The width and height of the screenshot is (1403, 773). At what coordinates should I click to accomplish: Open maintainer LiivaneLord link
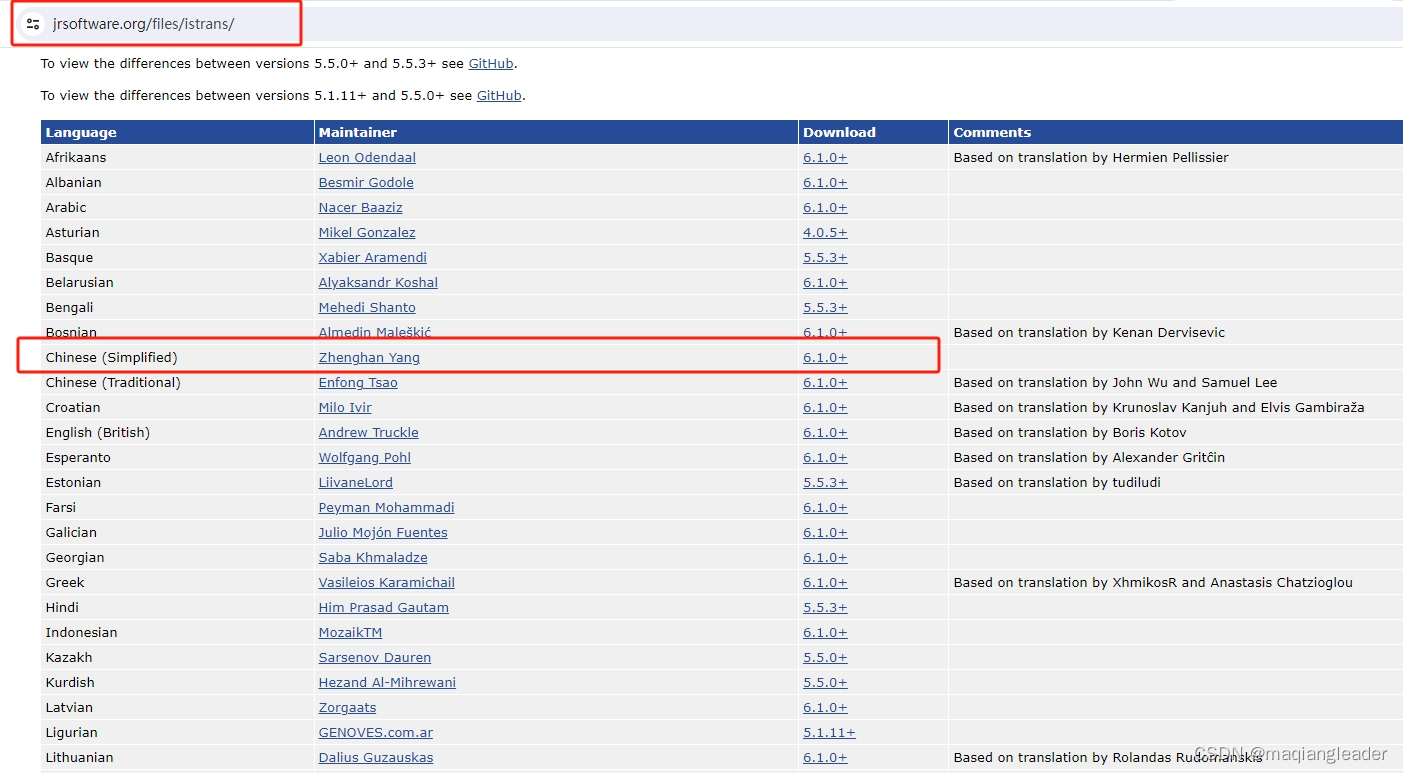[x=356, y=482]
